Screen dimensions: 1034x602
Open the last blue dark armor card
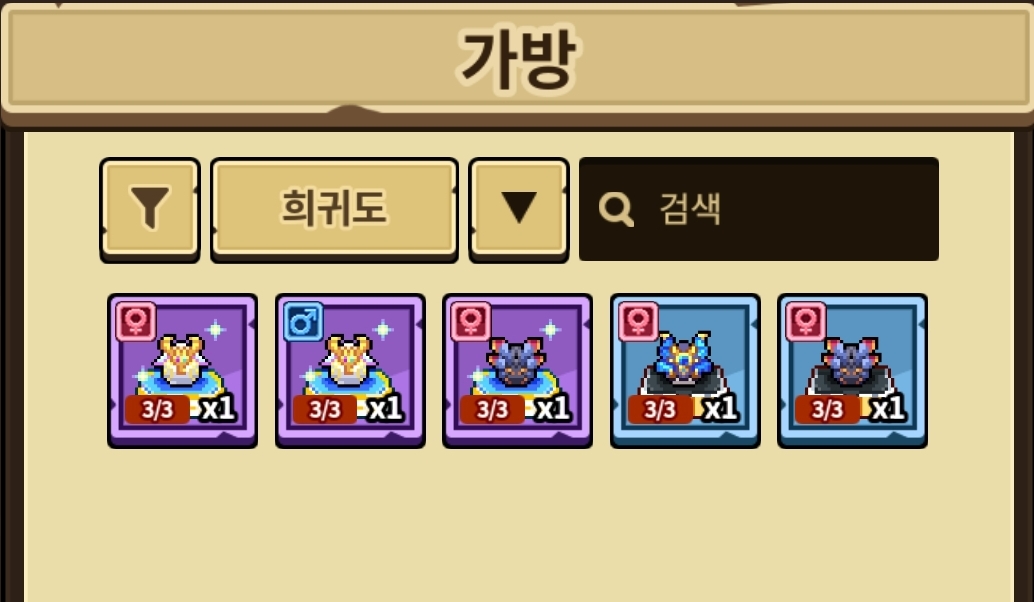(853, 371)
